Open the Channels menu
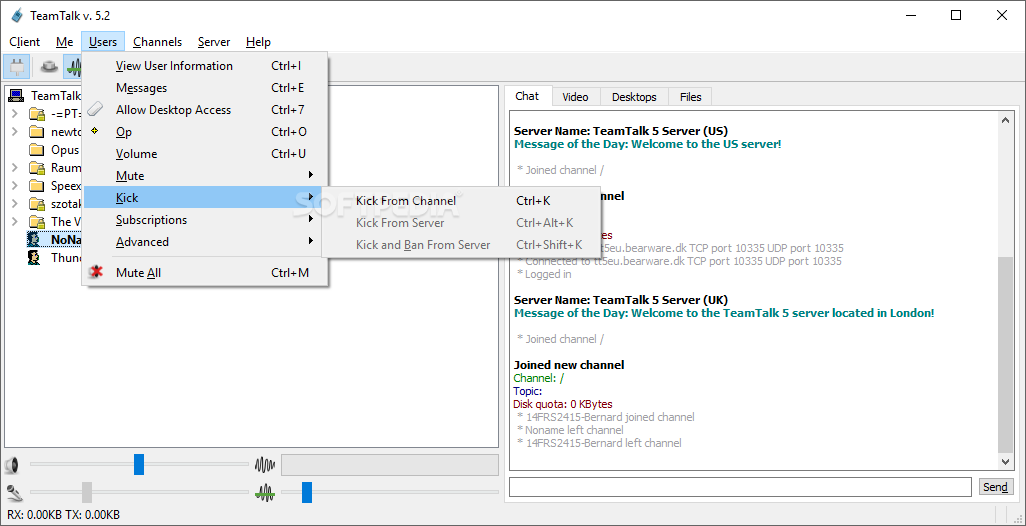Image resolution: width=1026 pixels, height=526 pixels. (158, 42)
